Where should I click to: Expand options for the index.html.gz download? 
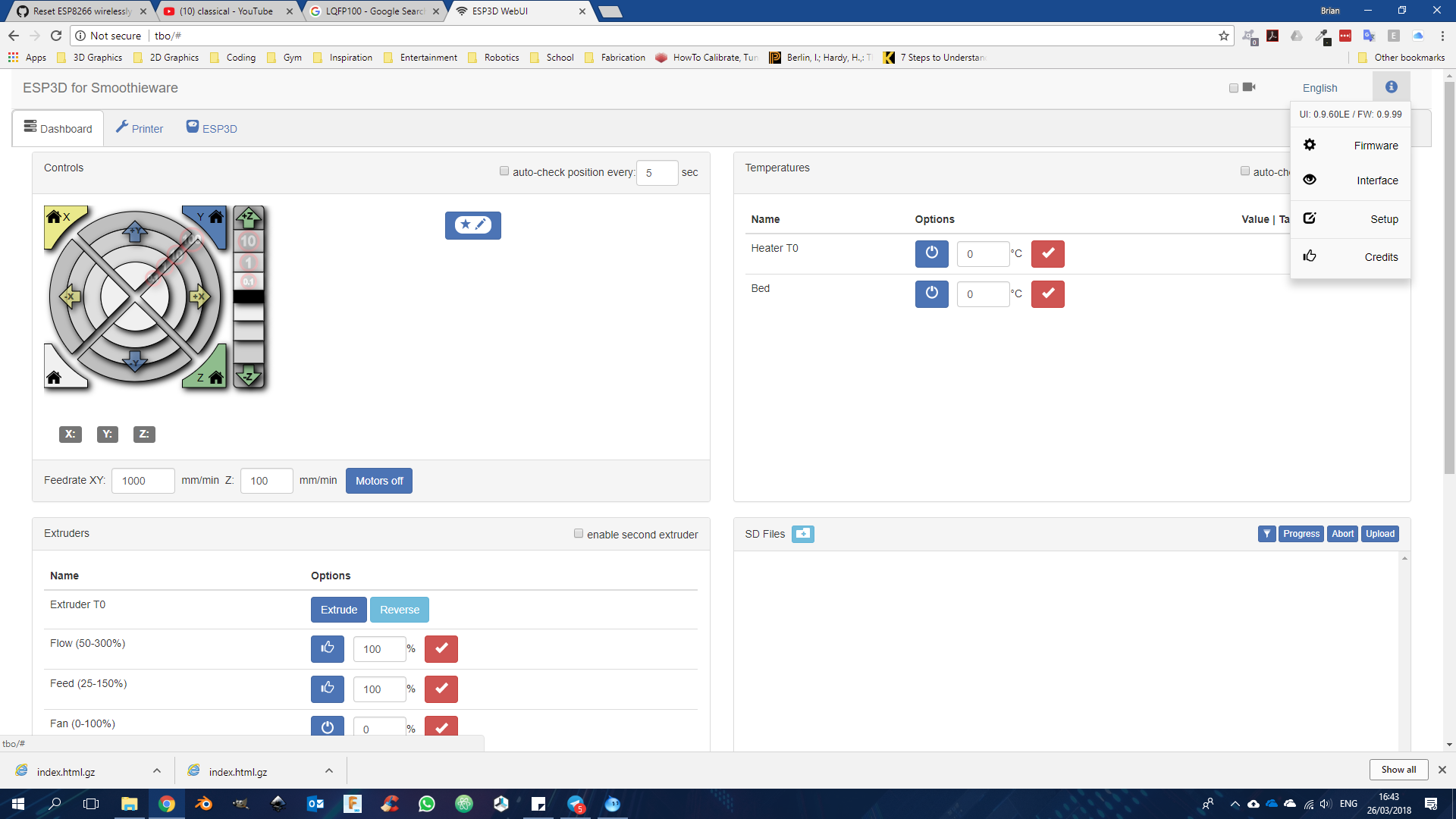tap(157, 770)
